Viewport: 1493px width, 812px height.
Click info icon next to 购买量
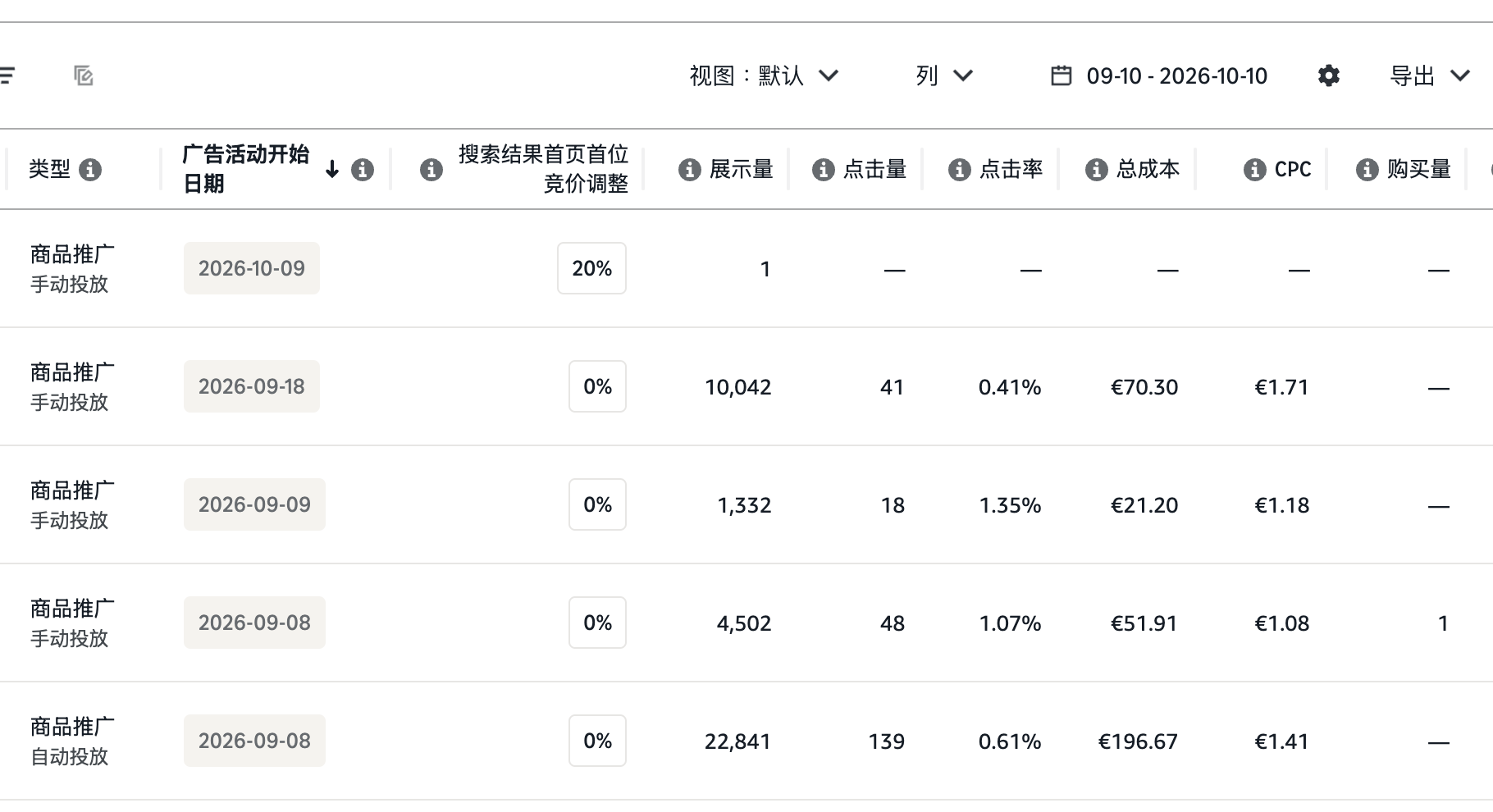1367,170
